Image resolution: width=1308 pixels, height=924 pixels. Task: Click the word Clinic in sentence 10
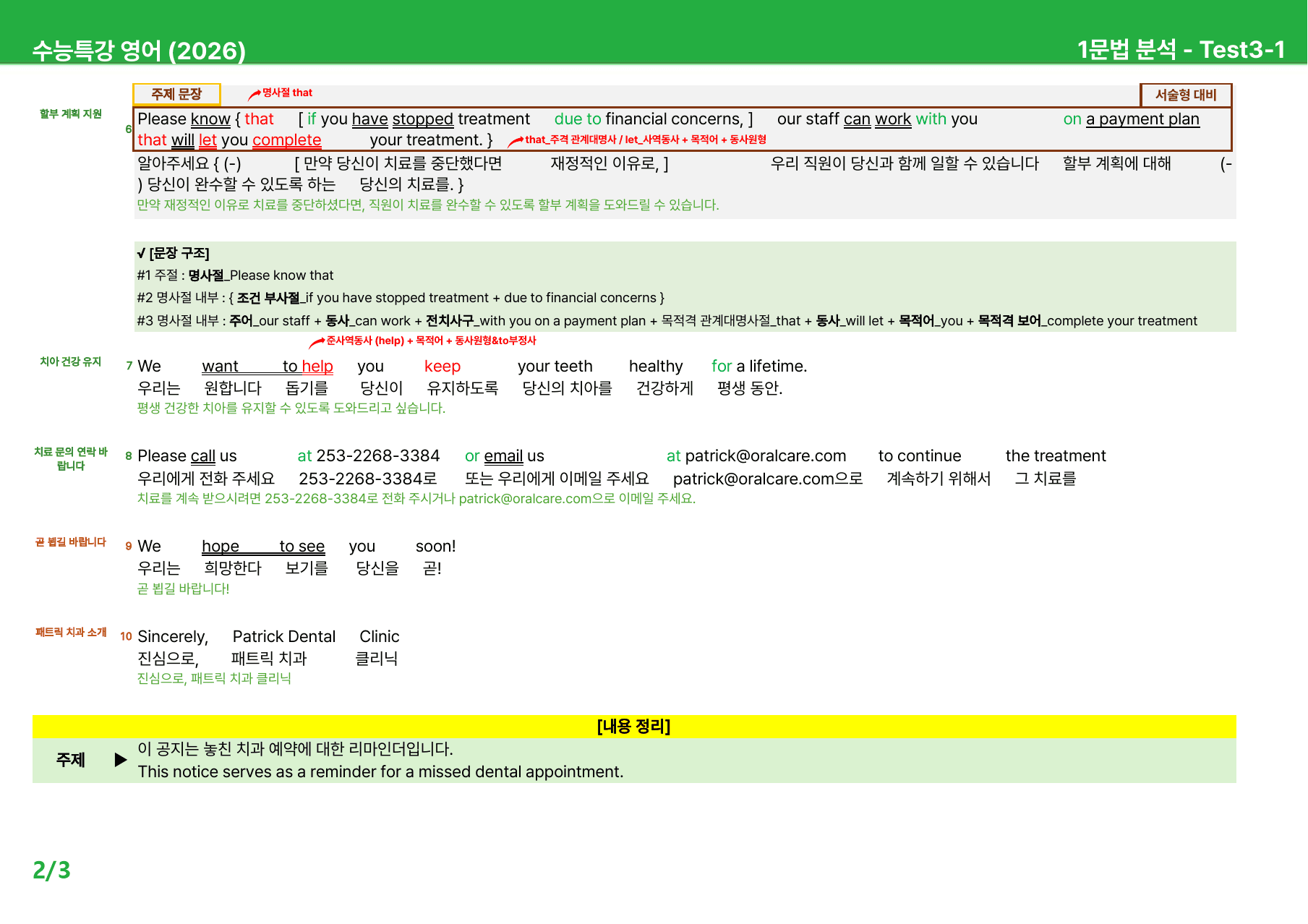point(380,637)
